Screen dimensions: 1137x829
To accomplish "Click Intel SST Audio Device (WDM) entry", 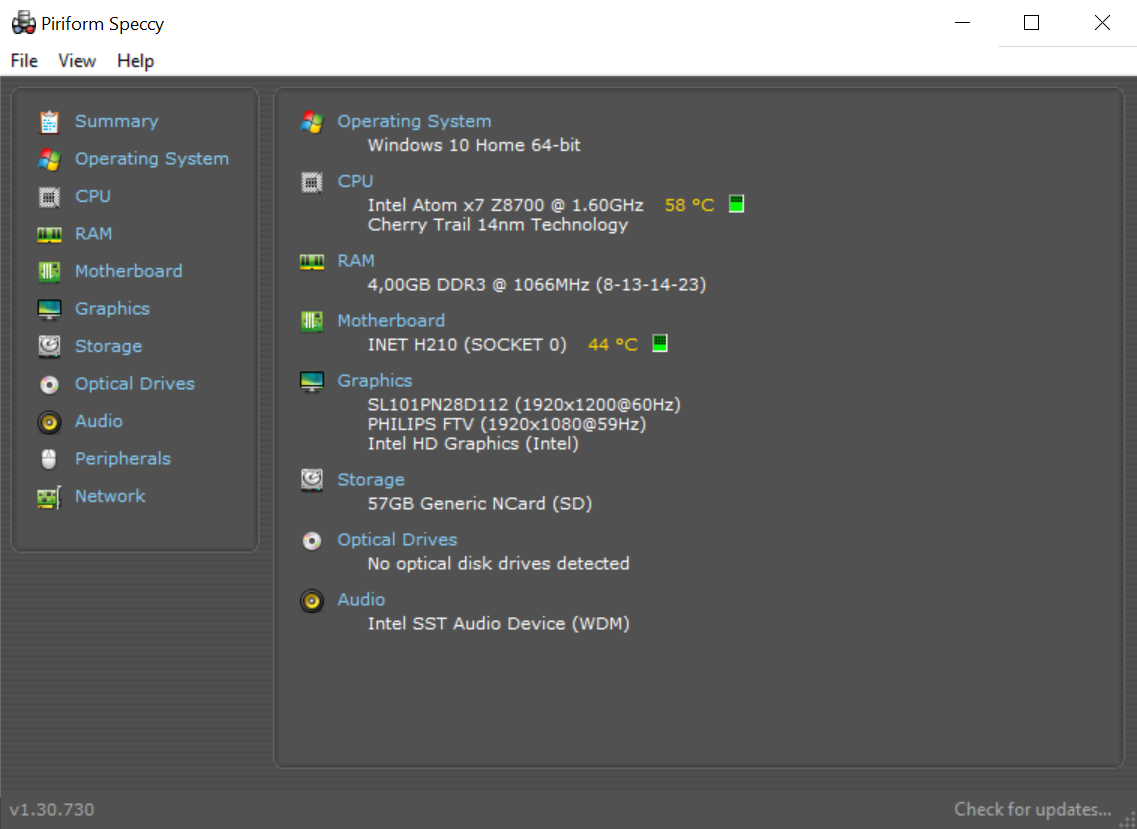I will point(498,624).
